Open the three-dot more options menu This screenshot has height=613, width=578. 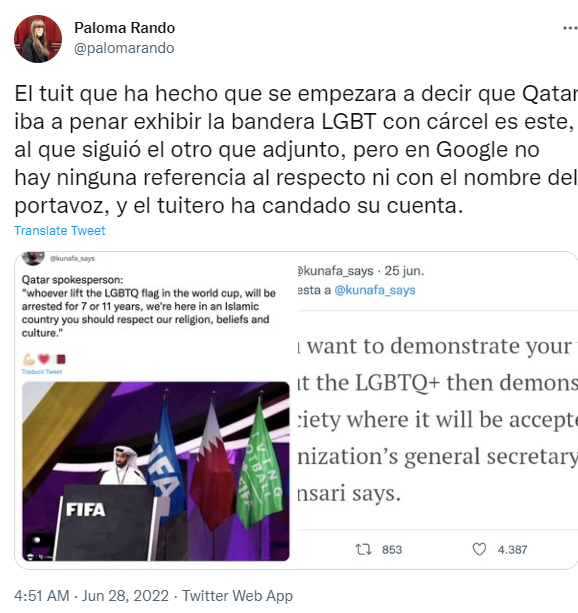[570, 28]
